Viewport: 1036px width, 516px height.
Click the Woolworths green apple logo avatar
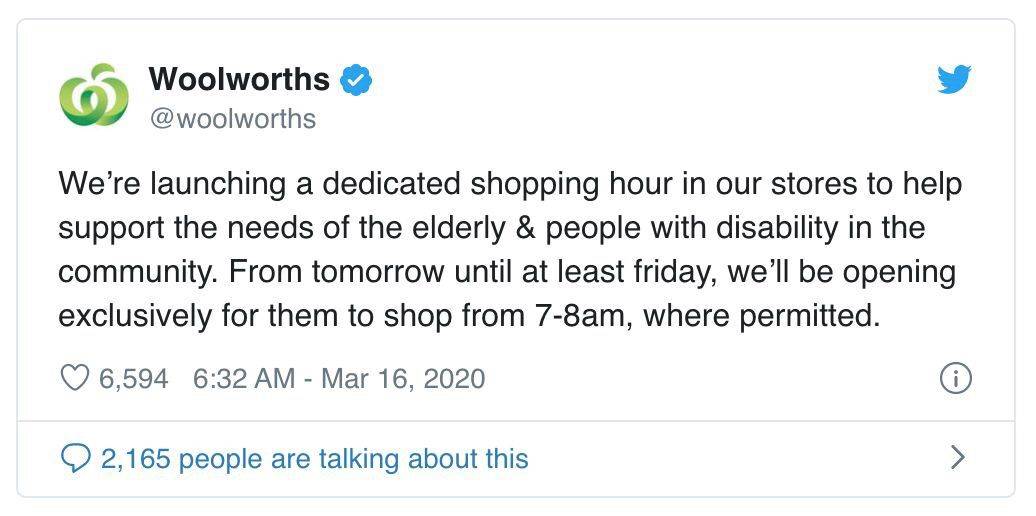coord(93,95)
